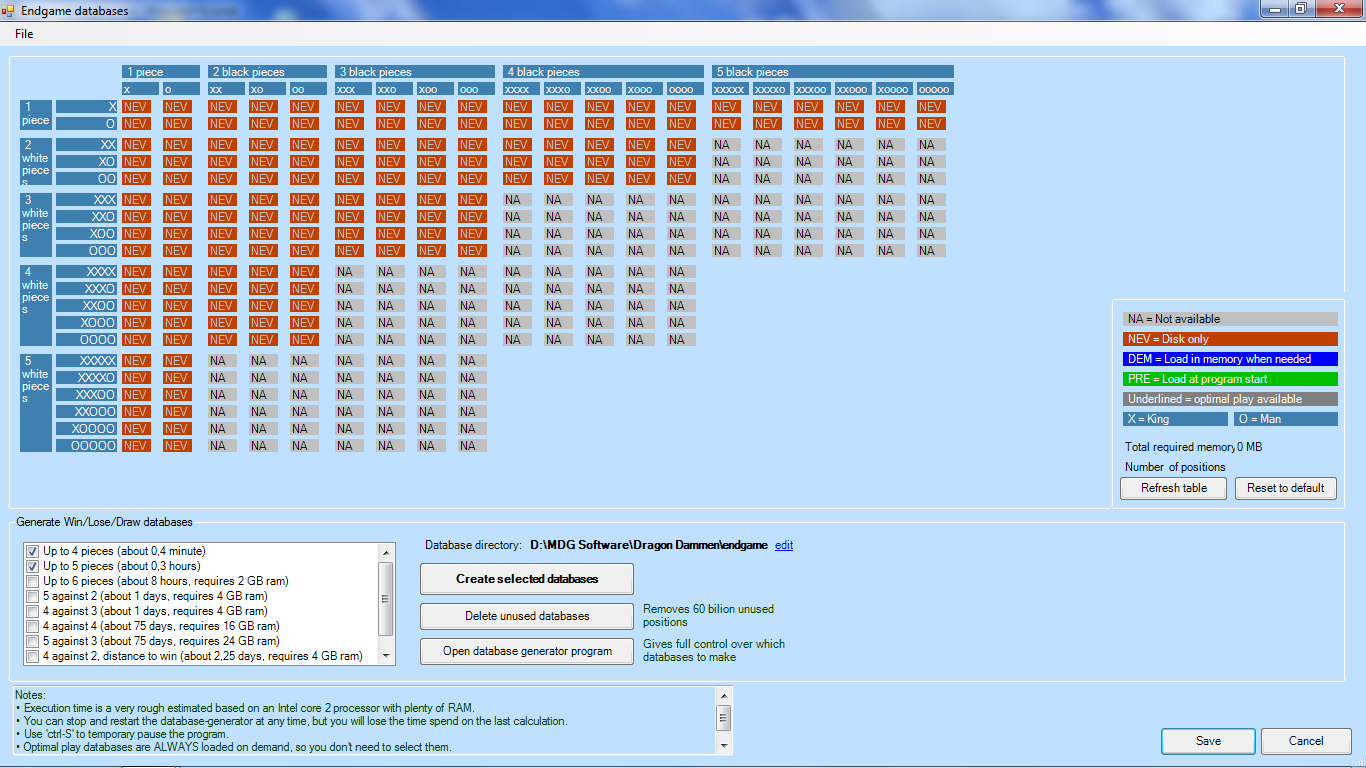1366x768 pixels.
Task: Click the 'O = Man' legend label
Action: 1285,419
